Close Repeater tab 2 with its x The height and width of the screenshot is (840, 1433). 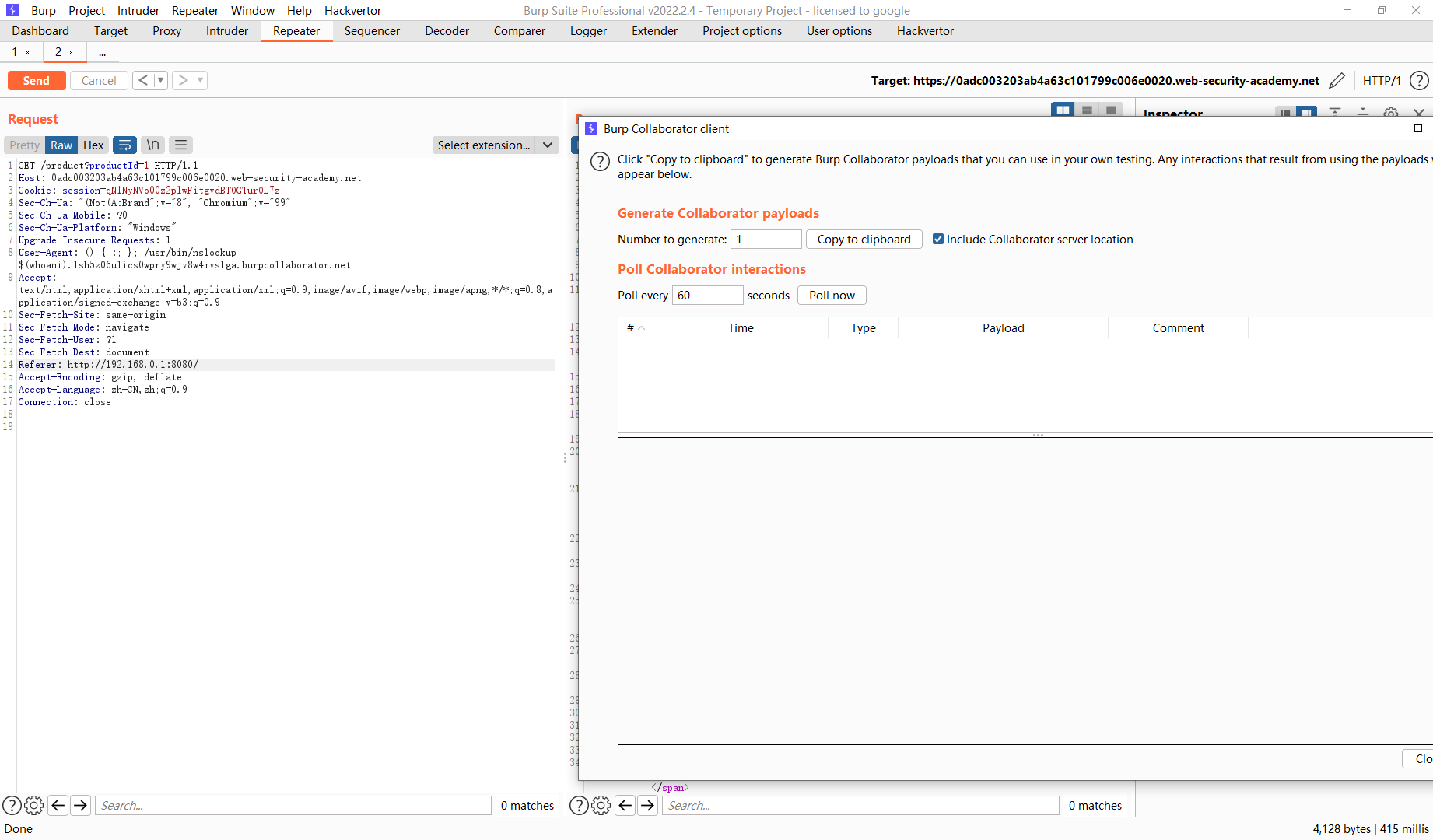tap(71, 52)
